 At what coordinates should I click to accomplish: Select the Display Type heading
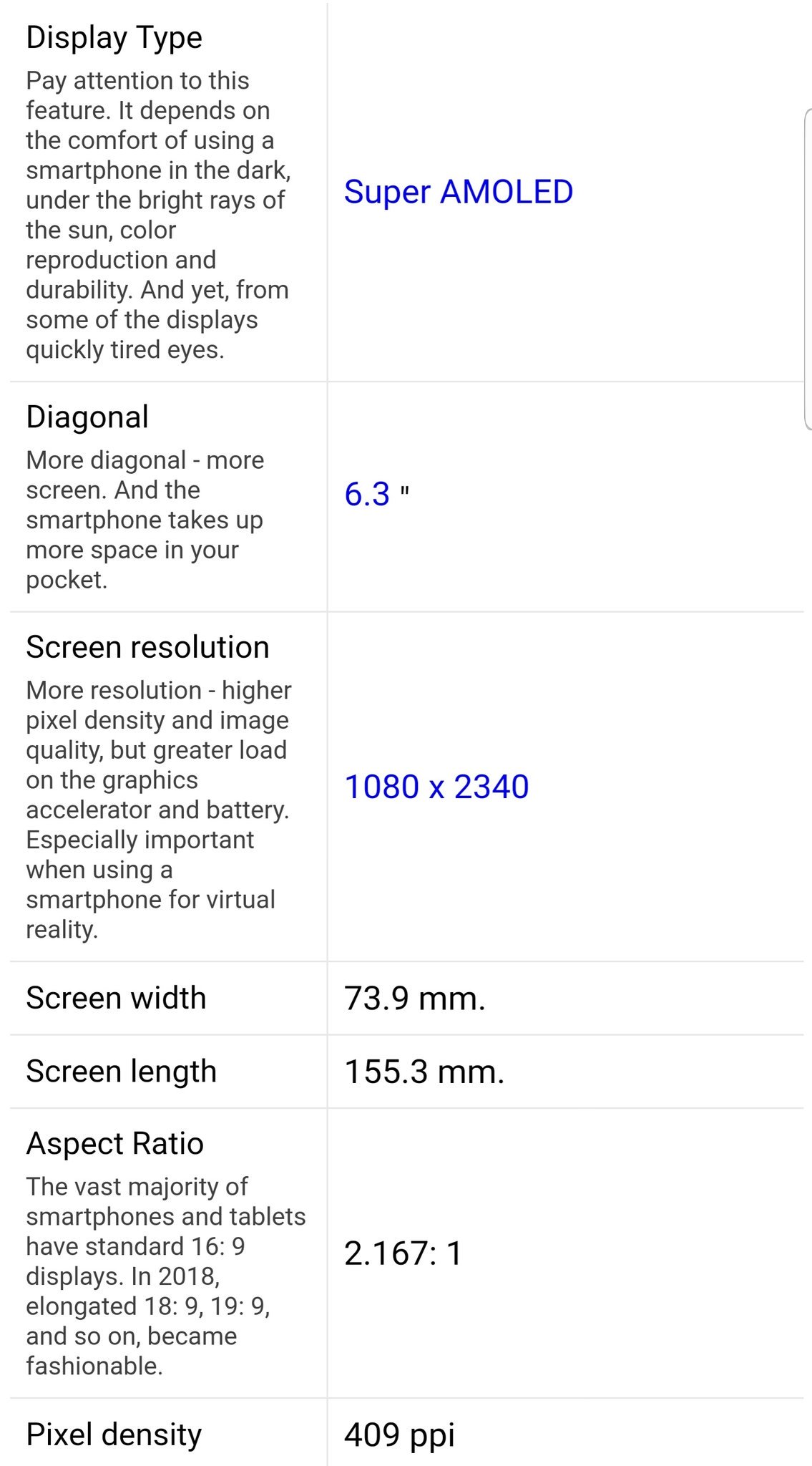pos(114,37)
